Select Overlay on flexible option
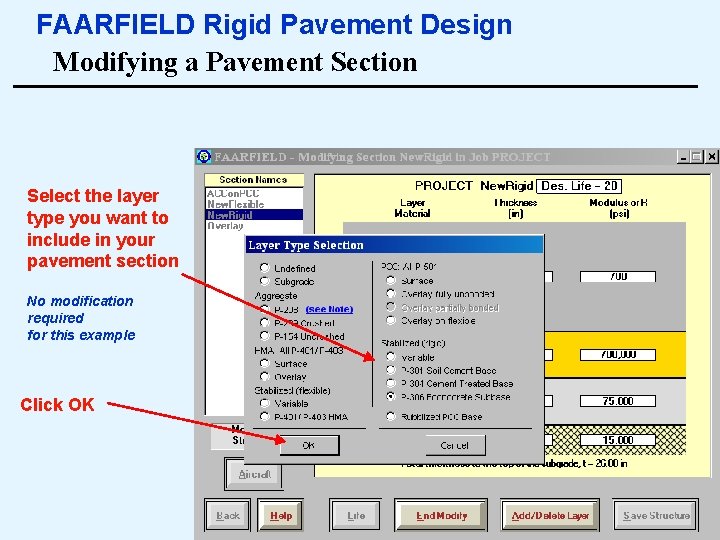This screenshot has width=720, height=540. pyautogui.click(x=391, y=321)
